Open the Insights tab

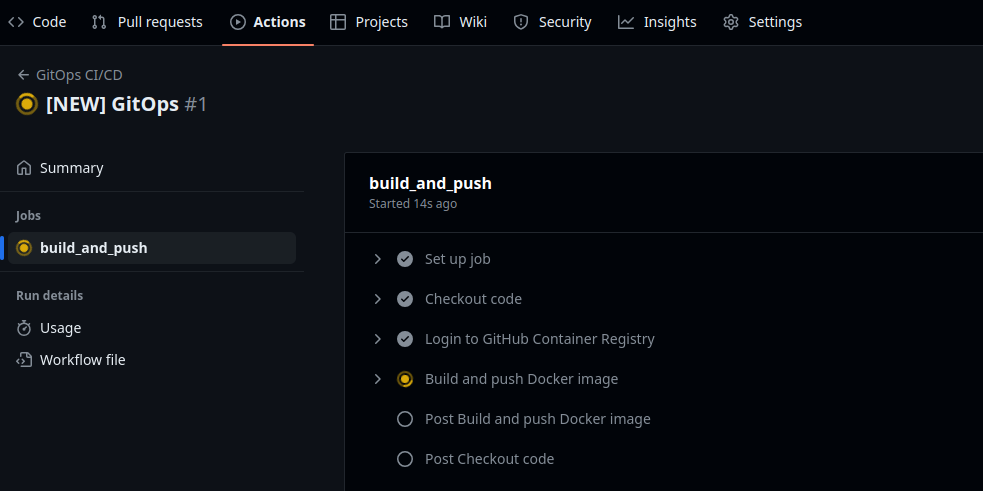[x=657, y=22]
